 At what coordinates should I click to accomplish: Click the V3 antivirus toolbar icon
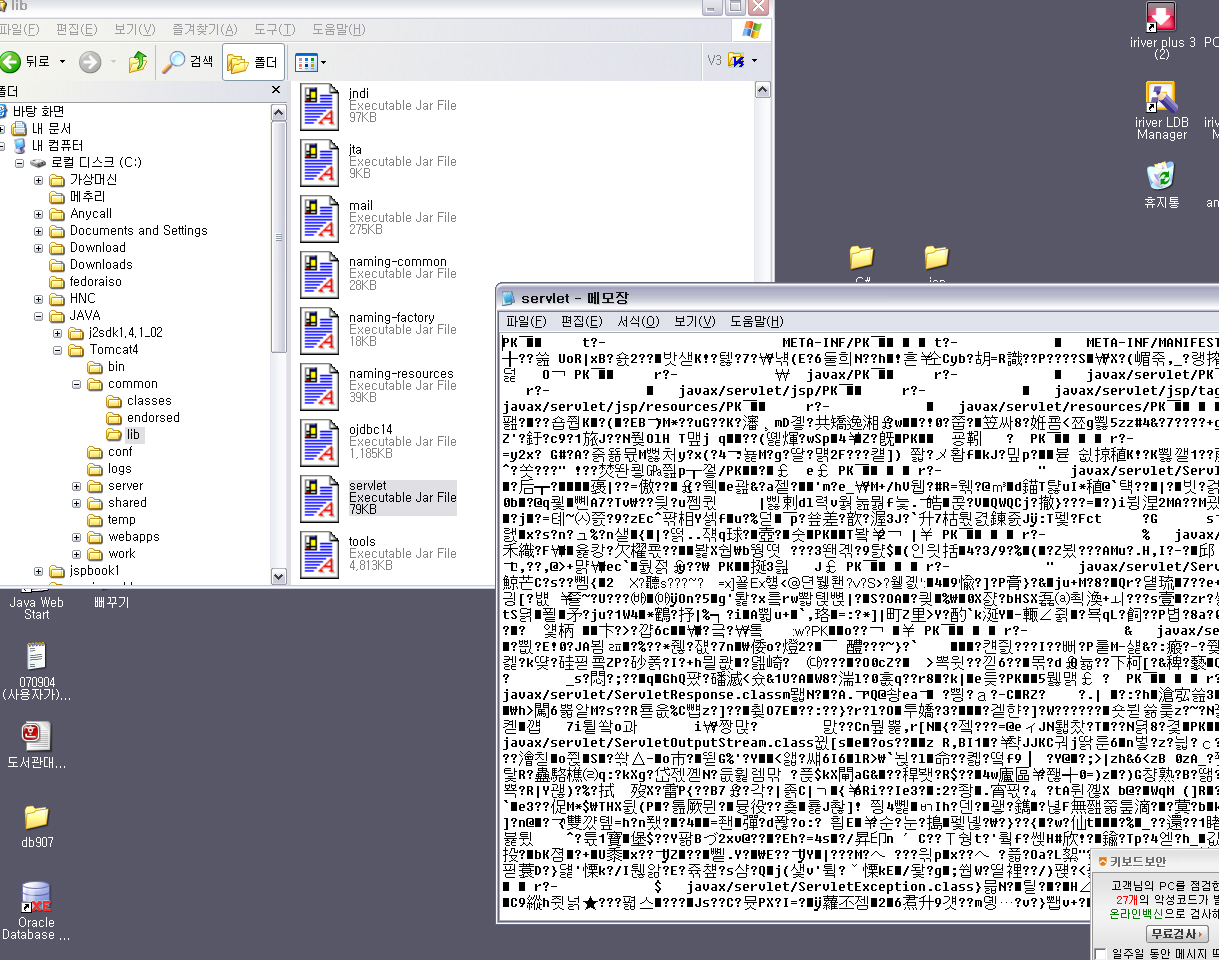(x=737, y=61)
